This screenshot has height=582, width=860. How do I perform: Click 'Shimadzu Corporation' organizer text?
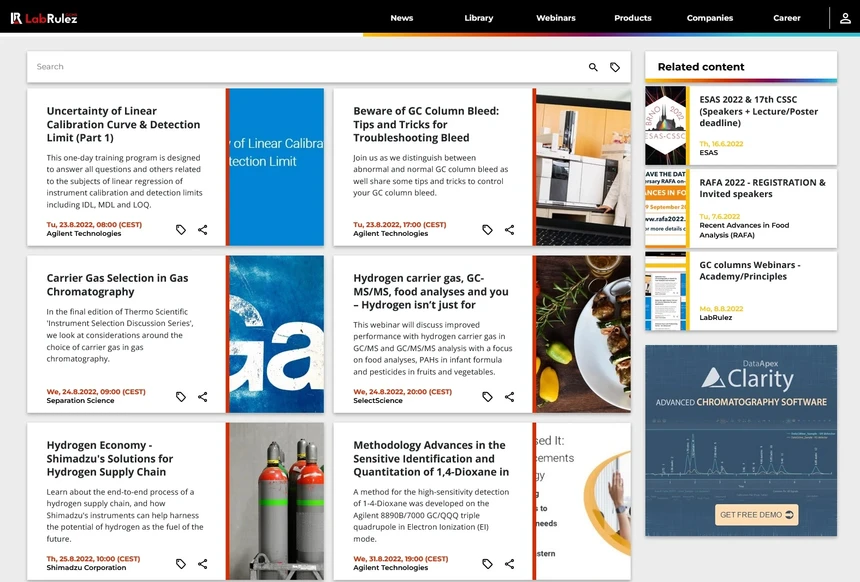click(86, 567)
